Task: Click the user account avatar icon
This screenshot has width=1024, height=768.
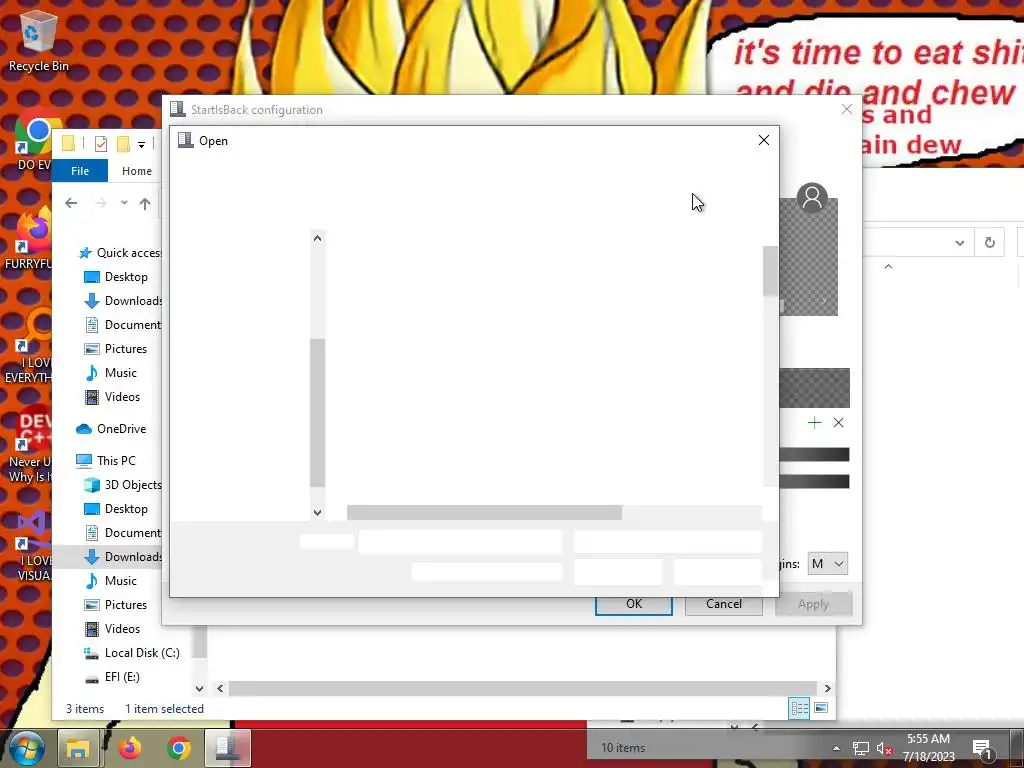Action: pos(812,198)
